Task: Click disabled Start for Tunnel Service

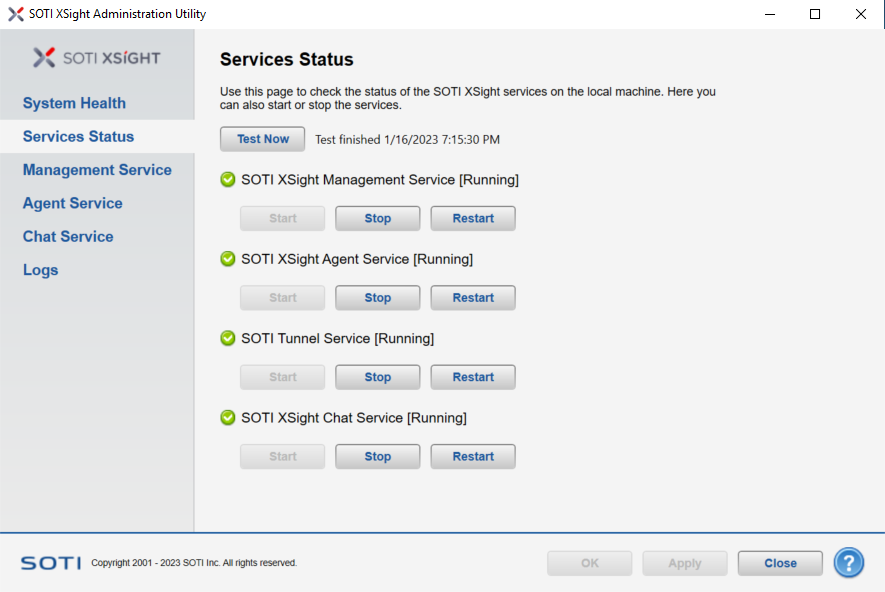Action: tap(282, 377)
